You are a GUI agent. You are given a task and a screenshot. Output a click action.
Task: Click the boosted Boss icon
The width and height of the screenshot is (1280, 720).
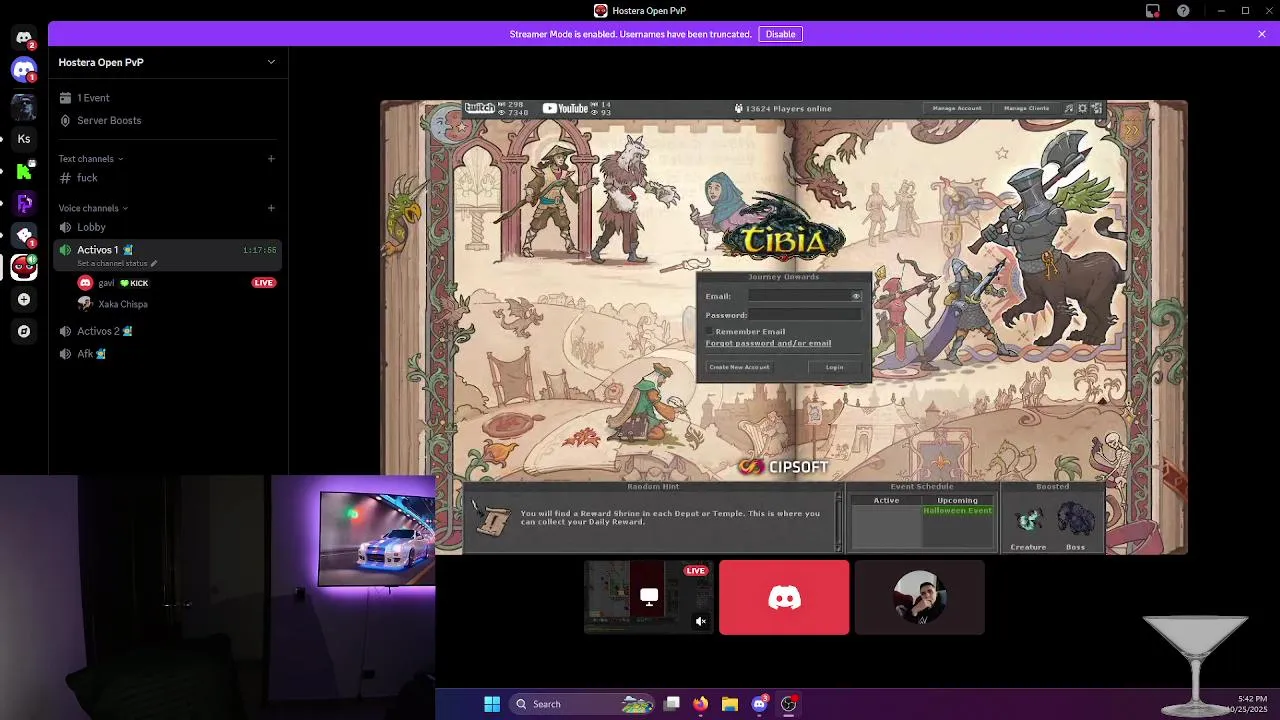pos(1076,520)
